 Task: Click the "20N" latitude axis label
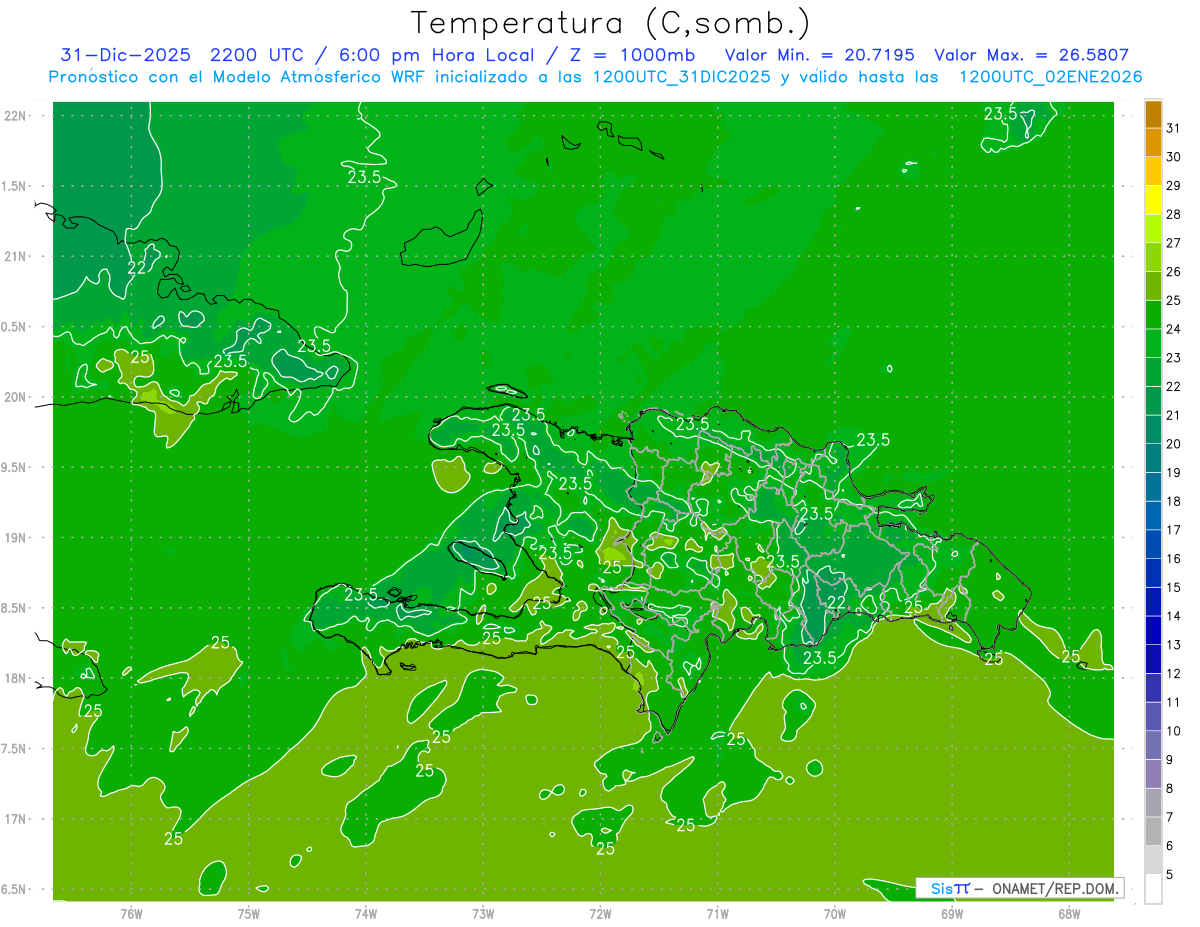(x=16, y=397)
